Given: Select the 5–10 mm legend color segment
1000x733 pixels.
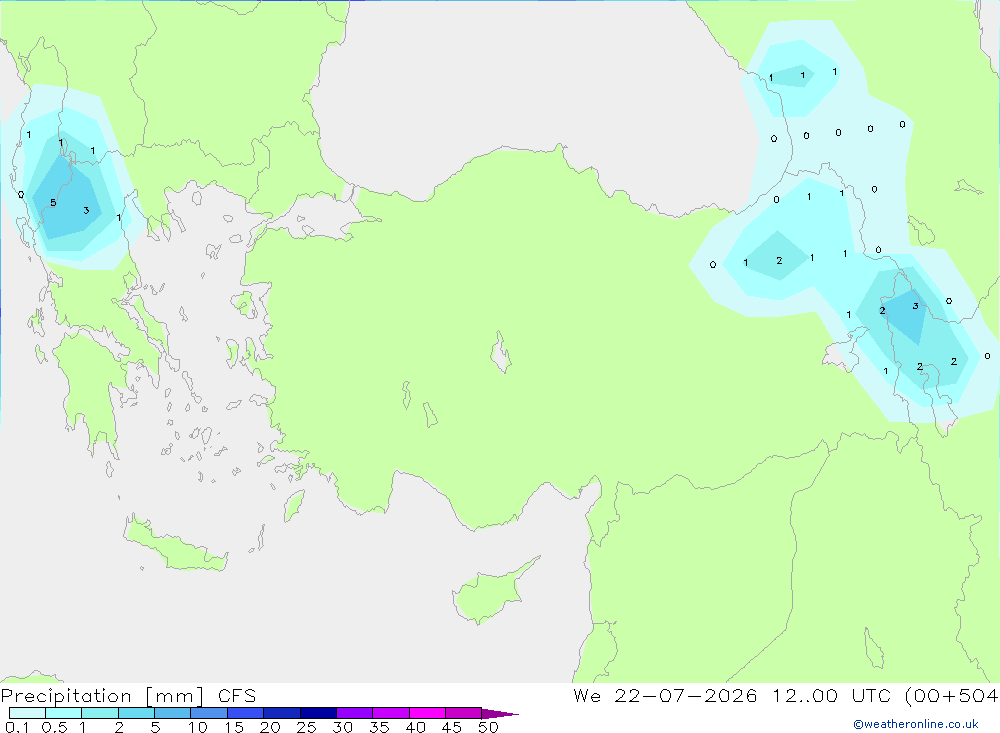Looking at the screenshot, I should tap(173, 713).
